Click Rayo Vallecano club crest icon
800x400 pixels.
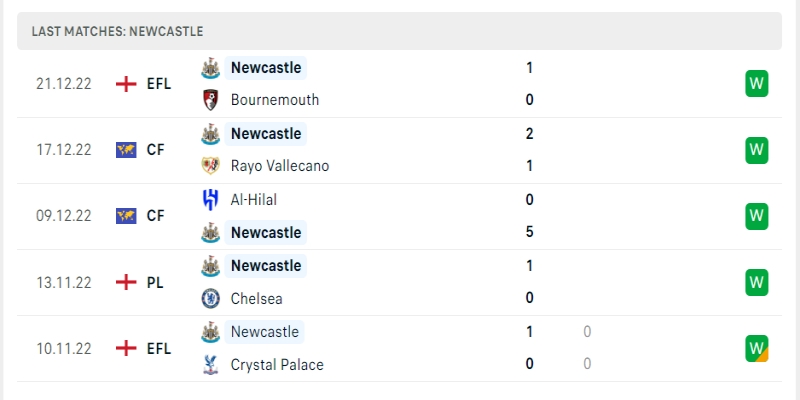211,166
